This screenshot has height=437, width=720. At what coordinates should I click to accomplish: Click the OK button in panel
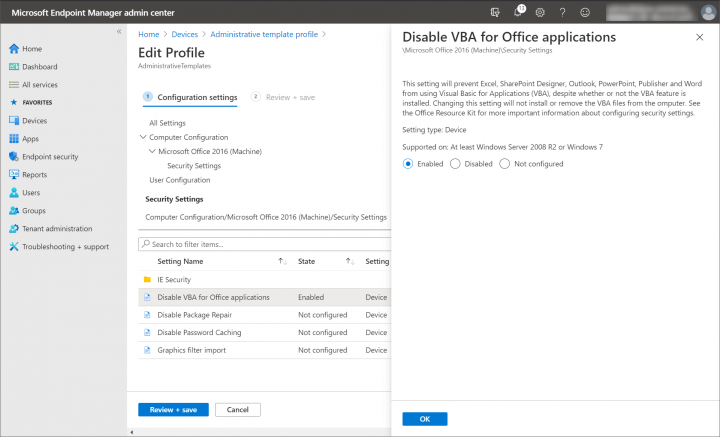click(425, 419)
